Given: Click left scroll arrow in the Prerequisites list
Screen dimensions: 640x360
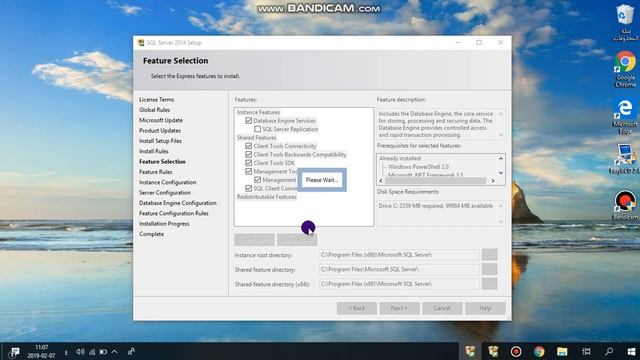Looking at the screenshot, I should 381,180.
